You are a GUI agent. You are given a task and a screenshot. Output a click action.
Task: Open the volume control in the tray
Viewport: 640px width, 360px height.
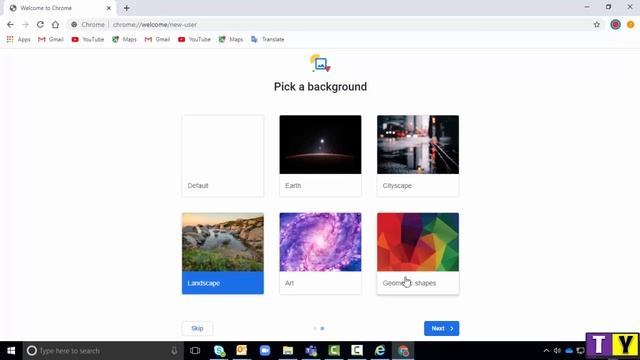tap(557, 351)
